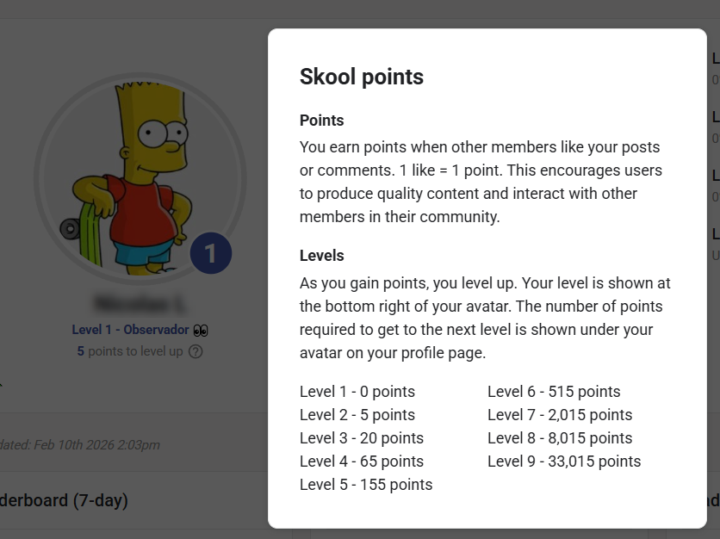720x539 pixels.
Task: Open the Level 1 - Observador link
Action: point(130,330)
